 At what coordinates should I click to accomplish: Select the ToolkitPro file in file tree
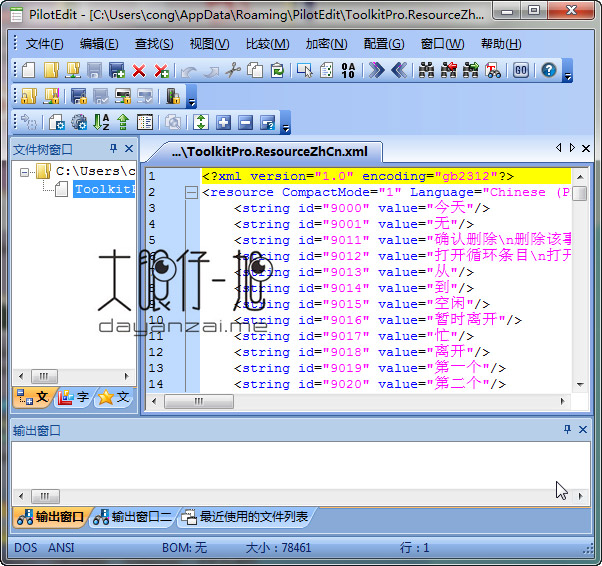[104, 189]
